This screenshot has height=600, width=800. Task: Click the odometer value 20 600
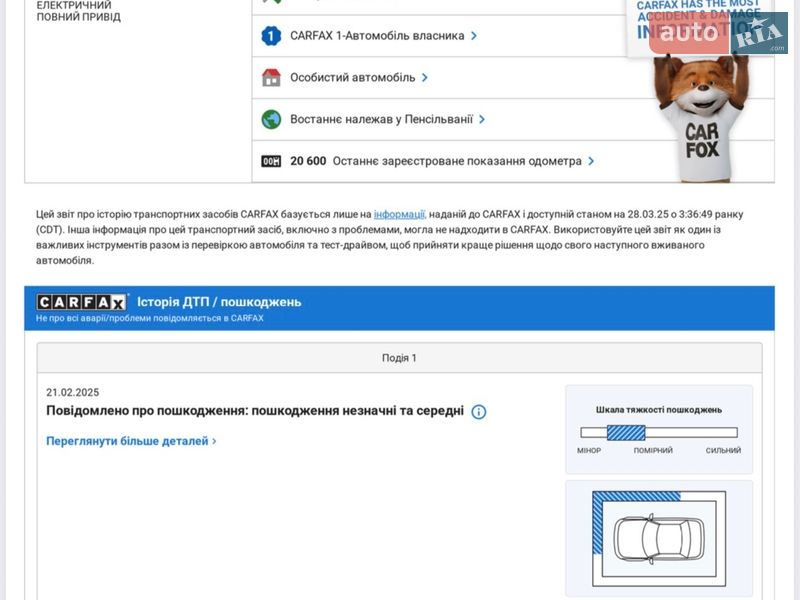tap(308, 161)
